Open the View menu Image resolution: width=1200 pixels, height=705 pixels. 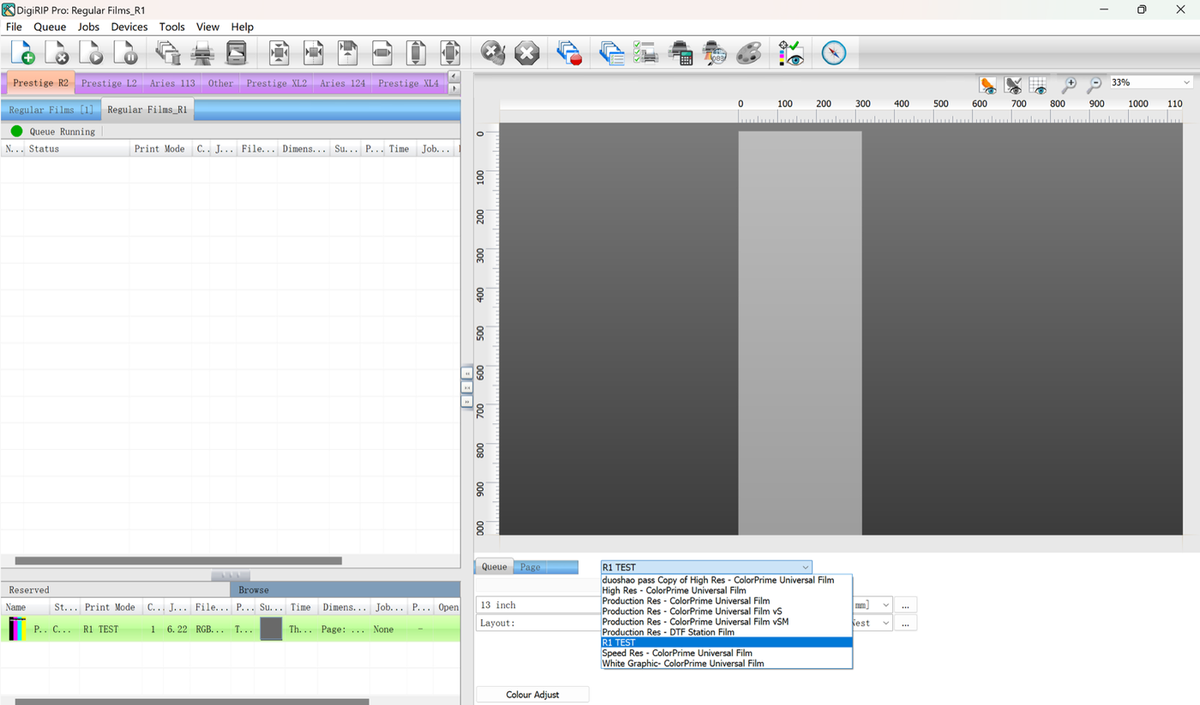click(208, 27)
